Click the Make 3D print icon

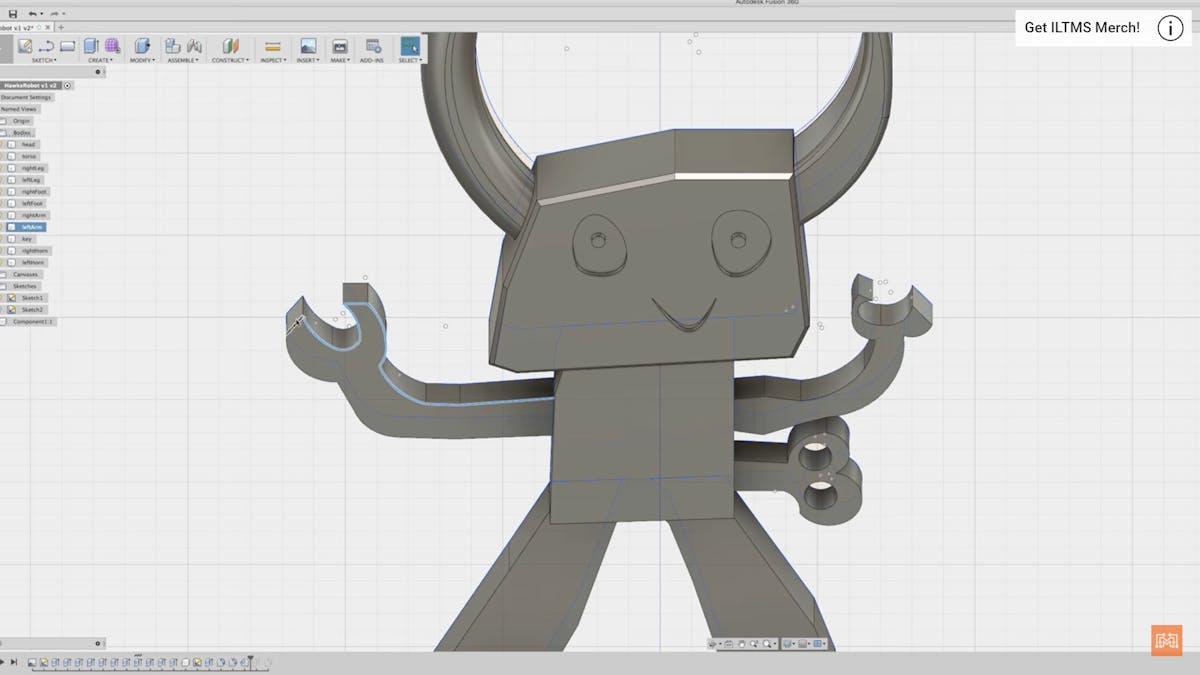[340, 46]
